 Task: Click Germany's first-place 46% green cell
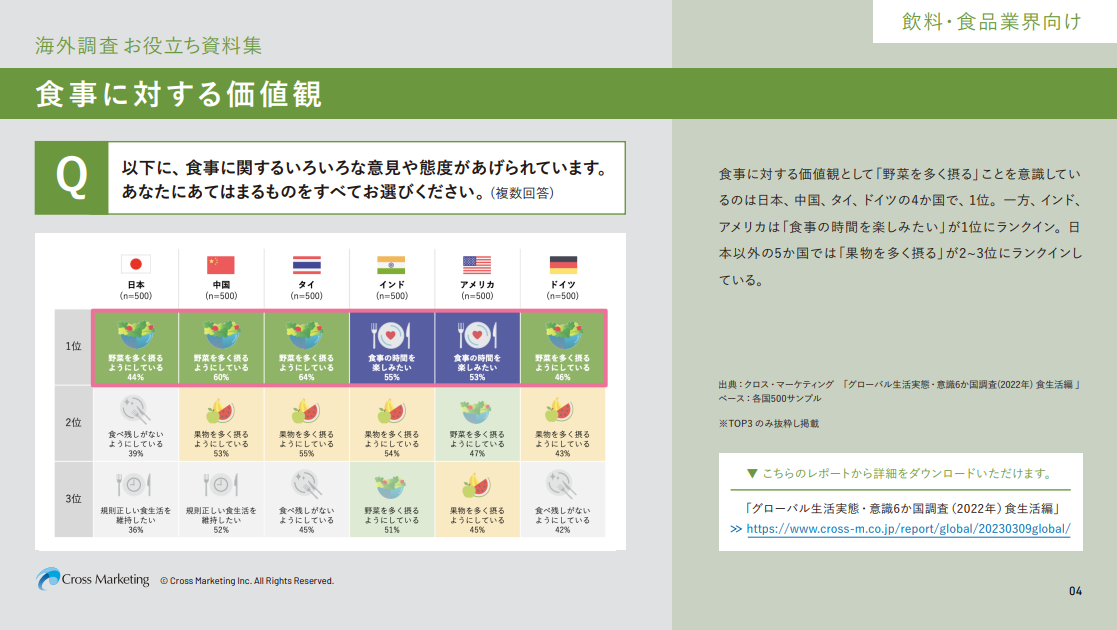[563, 348]
